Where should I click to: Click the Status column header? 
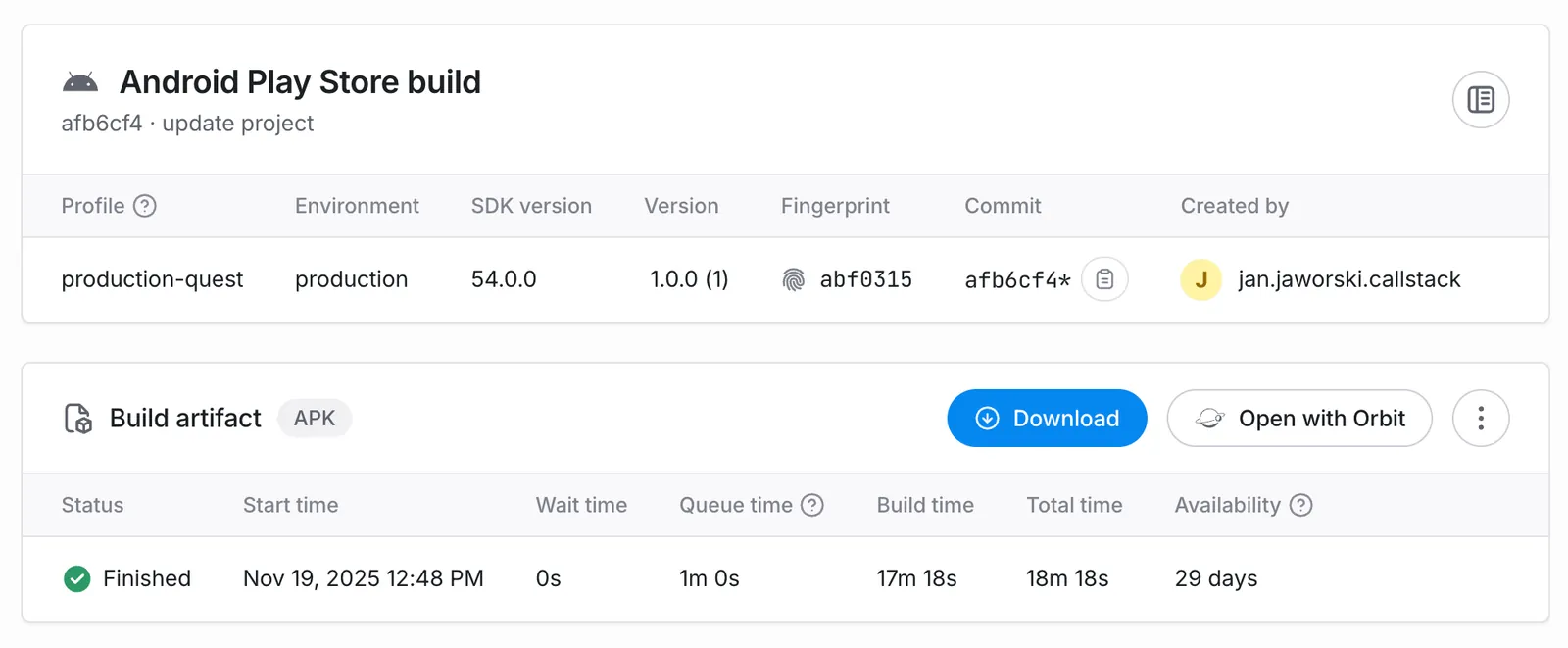point(92,505)
